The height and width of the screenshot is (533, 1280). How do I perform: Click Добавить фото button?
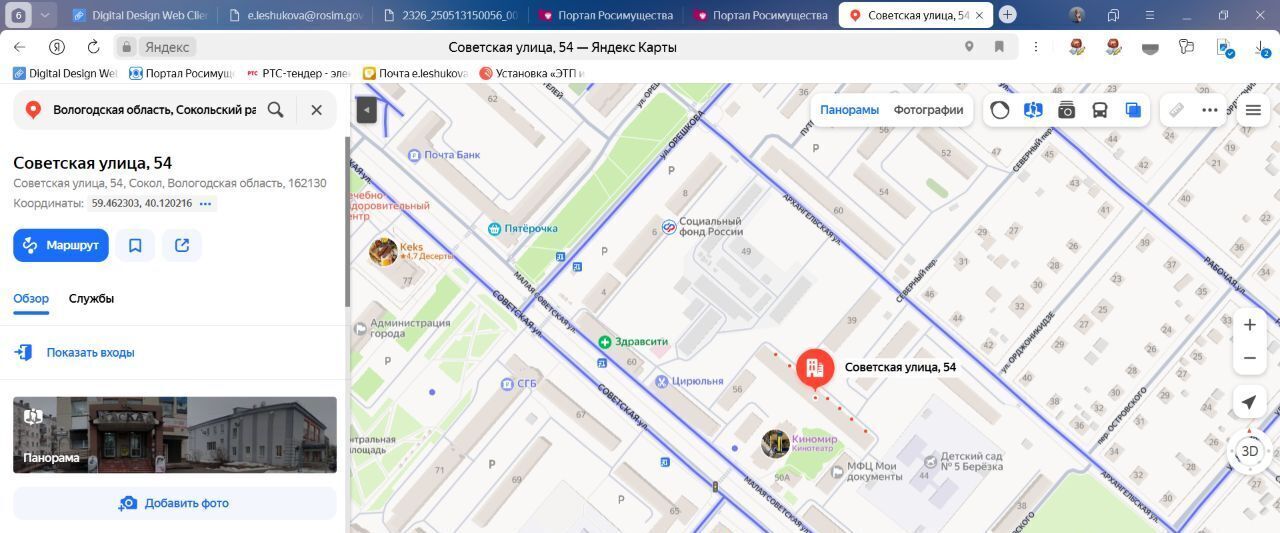pyautogui.click(x=175, y=503)
